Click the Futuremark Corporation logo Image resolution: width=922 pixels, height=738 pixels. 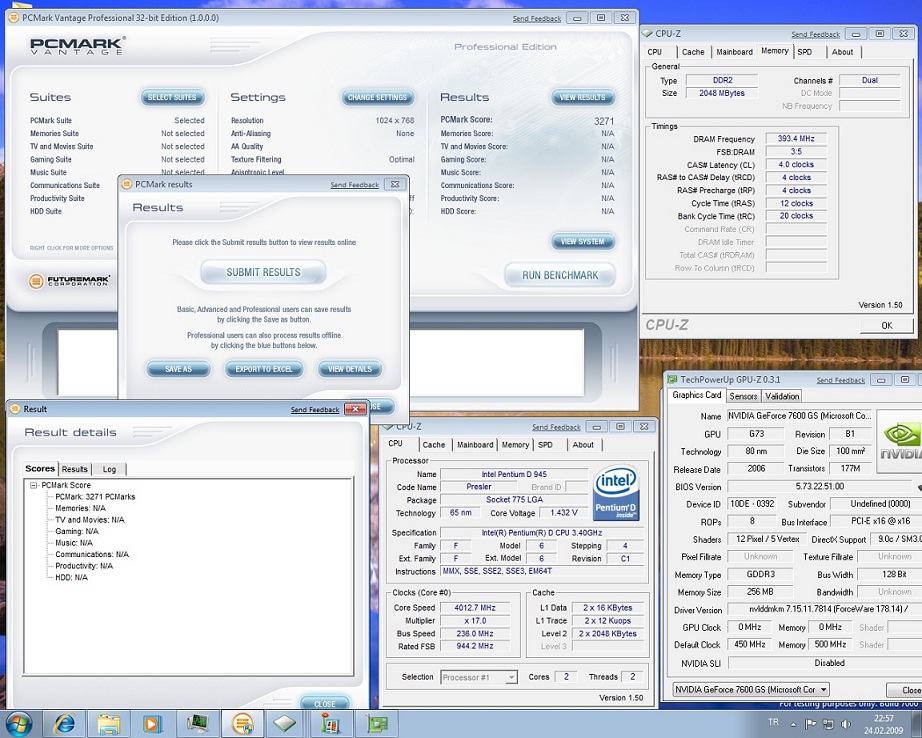69,280
